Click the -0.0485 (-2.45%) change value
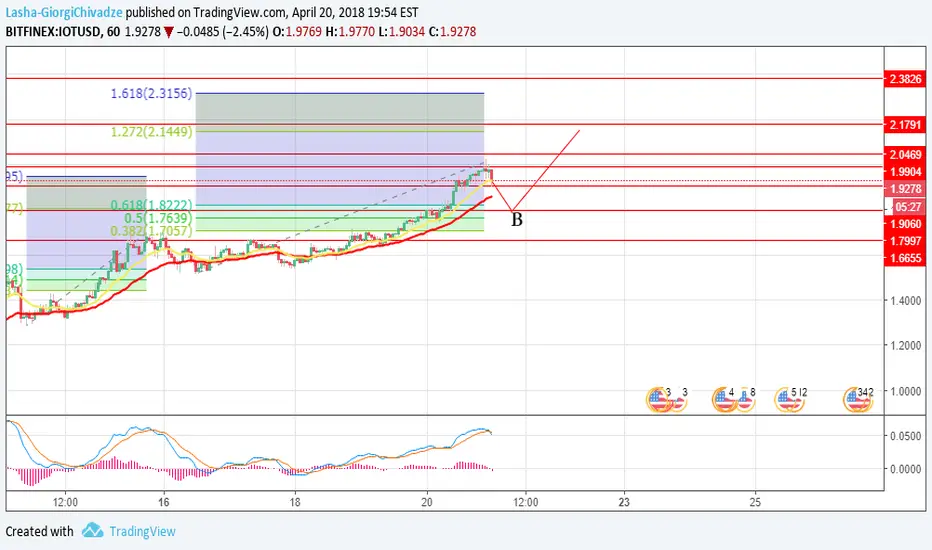This screenshot has width=932, height=550. [x=222, y=32]
